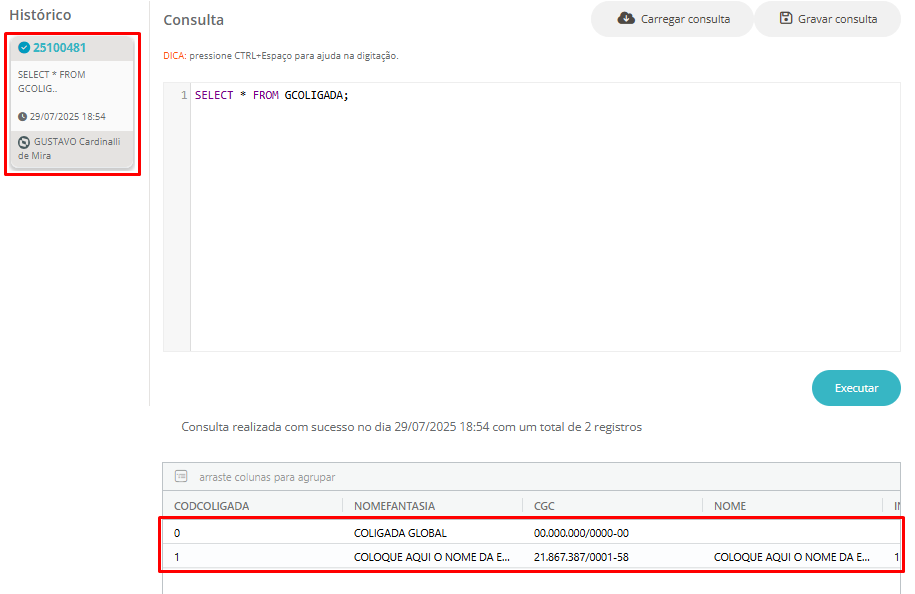Click the Executar button
This screenshot has height=594, width=915.
point(856,387)
